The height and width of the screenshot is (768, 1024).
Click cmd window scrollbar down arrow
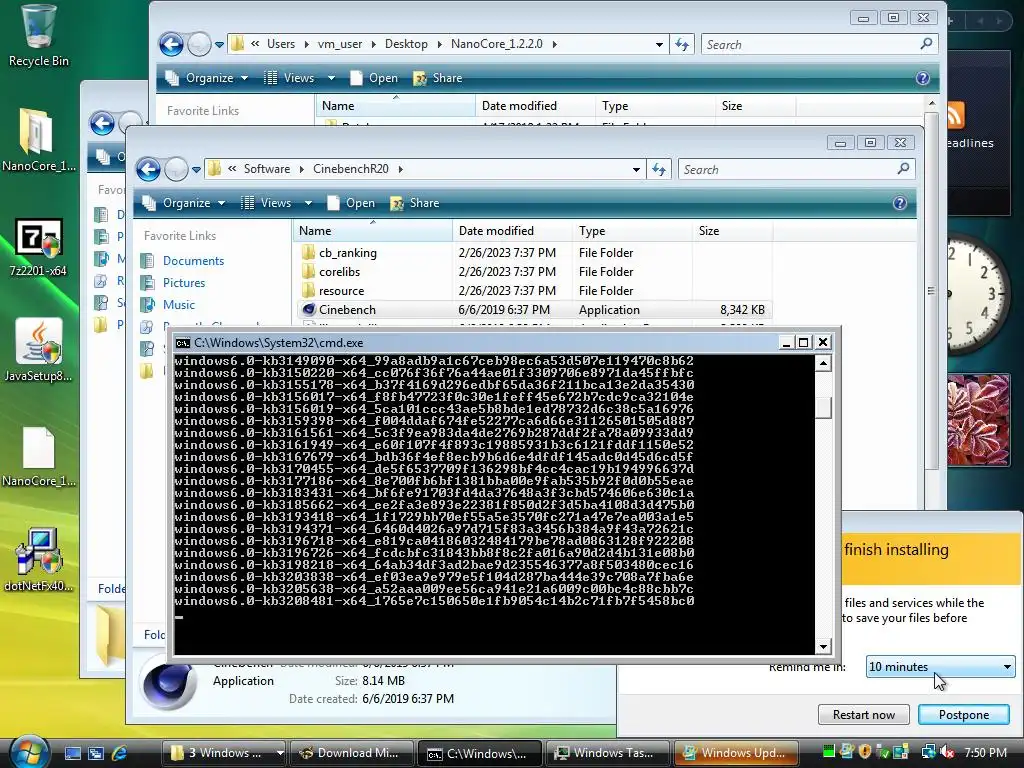coord(823,646)
